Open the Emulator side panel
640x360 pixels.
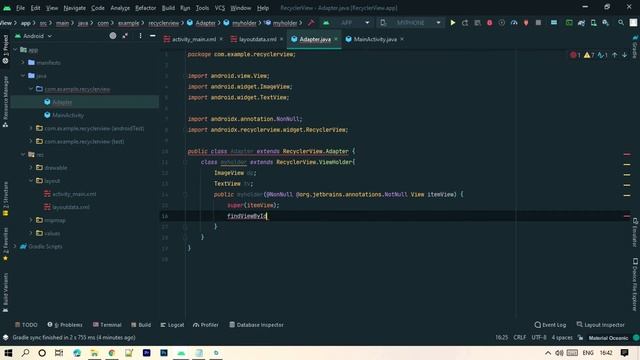click(635, 233)
